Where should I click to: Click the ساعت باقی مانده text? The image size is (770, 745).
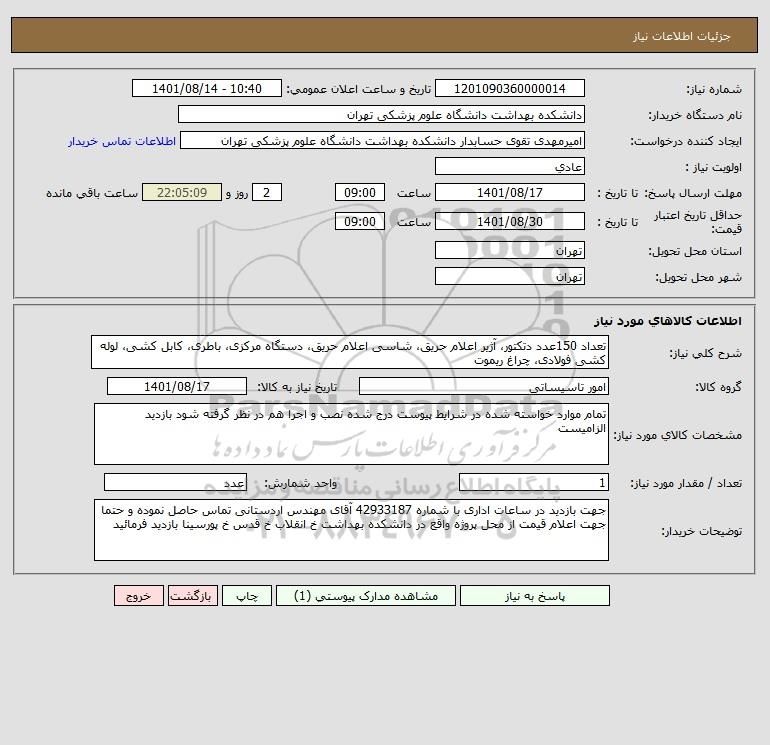(x=92, y=193)
